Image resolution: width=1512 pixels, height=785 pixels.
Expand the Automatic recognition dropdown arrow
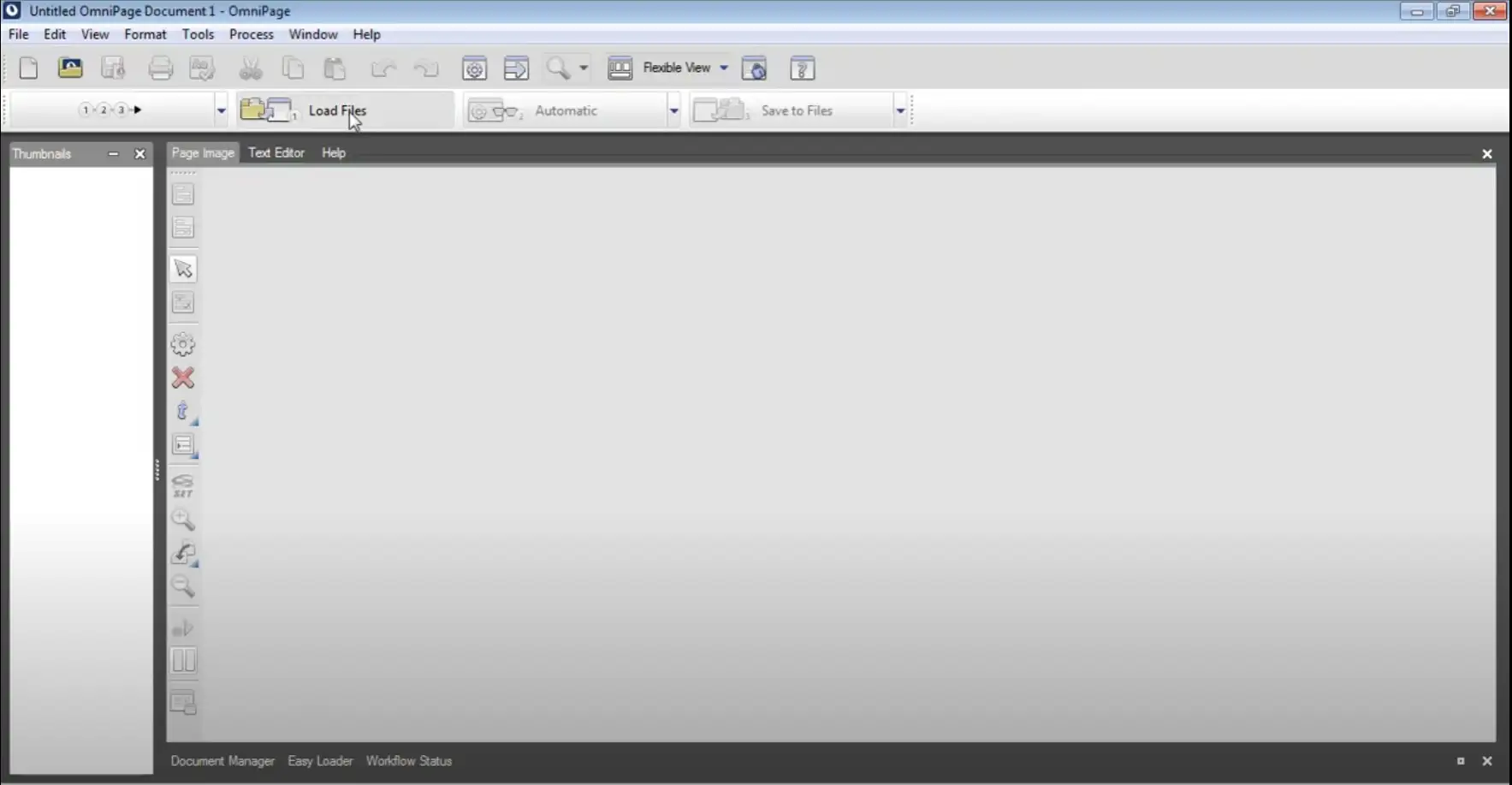[x=673, y=110]
